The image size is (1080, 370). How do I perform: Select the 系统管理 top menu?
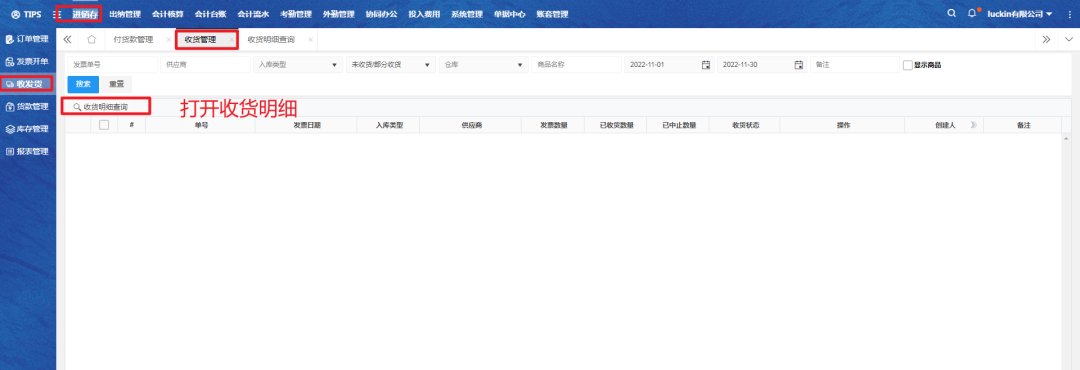point(466,14)
